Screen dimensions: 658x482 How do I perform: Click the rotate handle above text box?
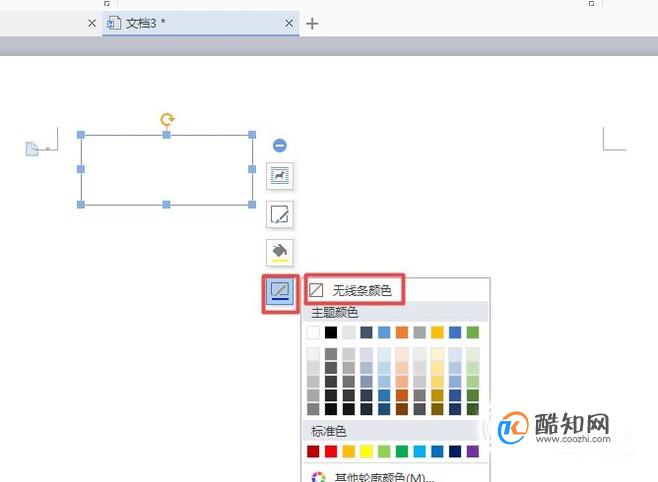[167, 120]
